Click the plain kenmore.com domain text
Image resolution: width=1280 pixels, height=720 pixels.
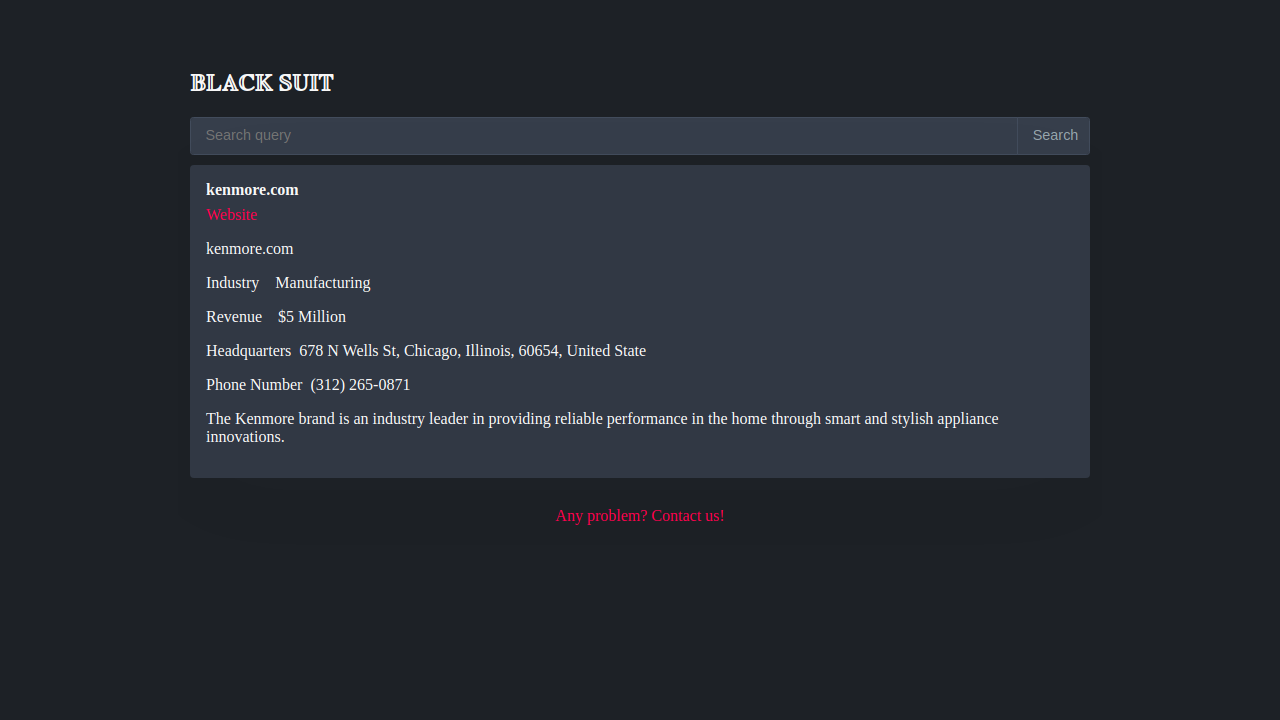pyautogui.click(x=249, y=249)
